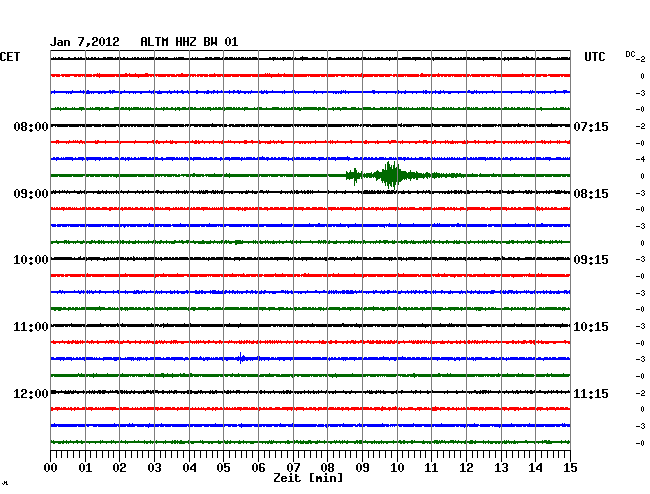
Task: Click the UTC time label "07:15"
Action: click(x=591, y=126)
